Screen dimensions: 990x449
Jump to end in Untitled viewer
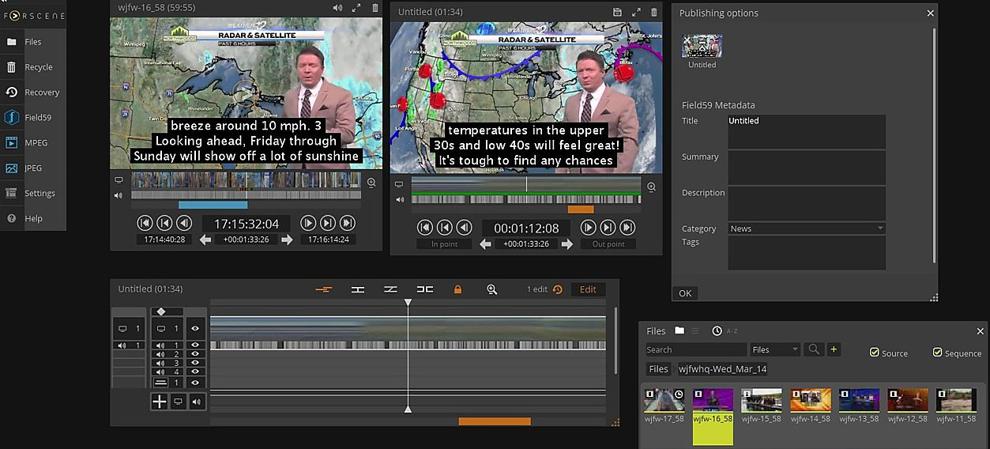coord(627,227)
